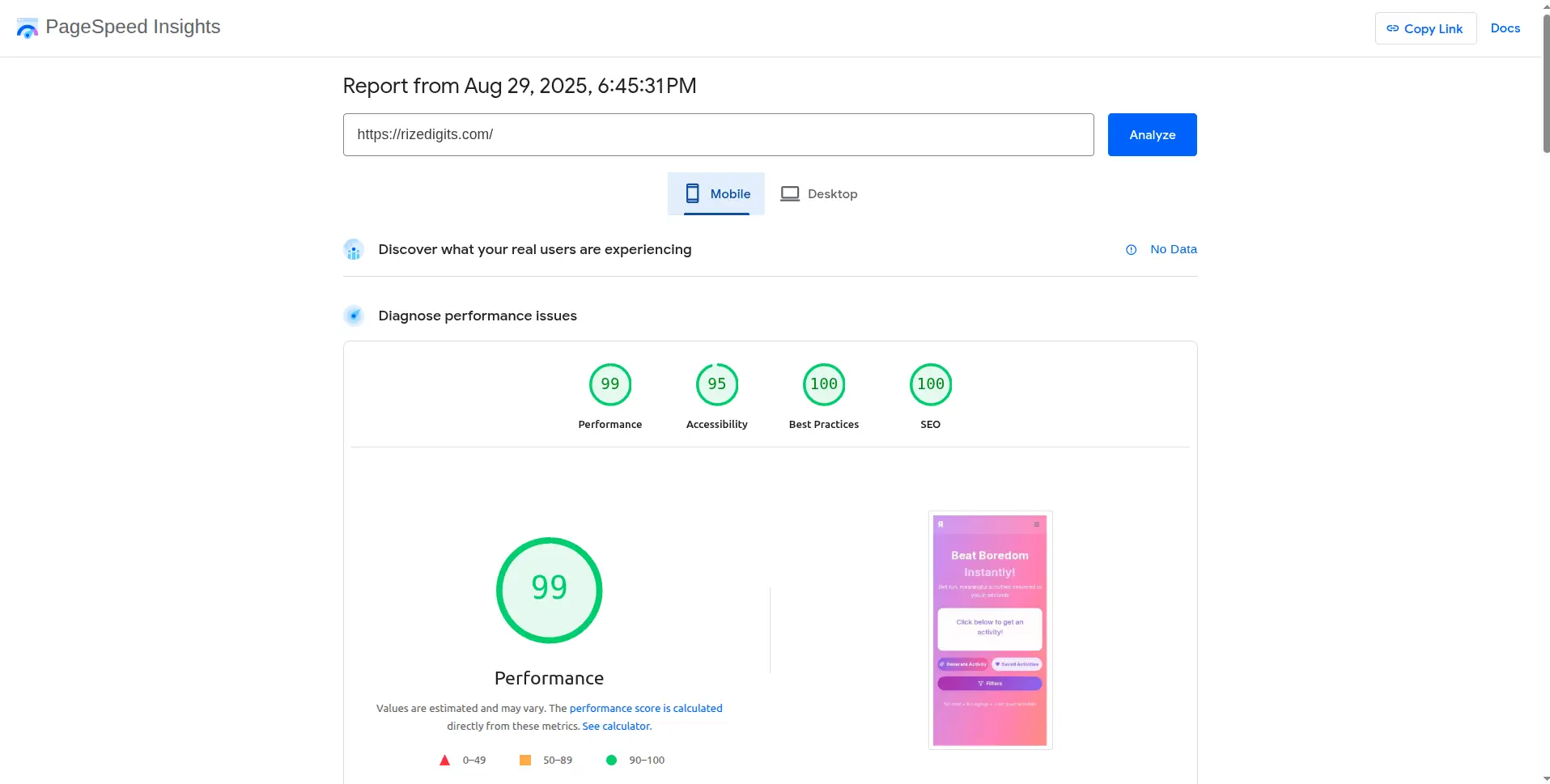Click the desktop monitor icon in tab
The image size is (1550, 784).
pyautogui.click(x=789, y=194)
